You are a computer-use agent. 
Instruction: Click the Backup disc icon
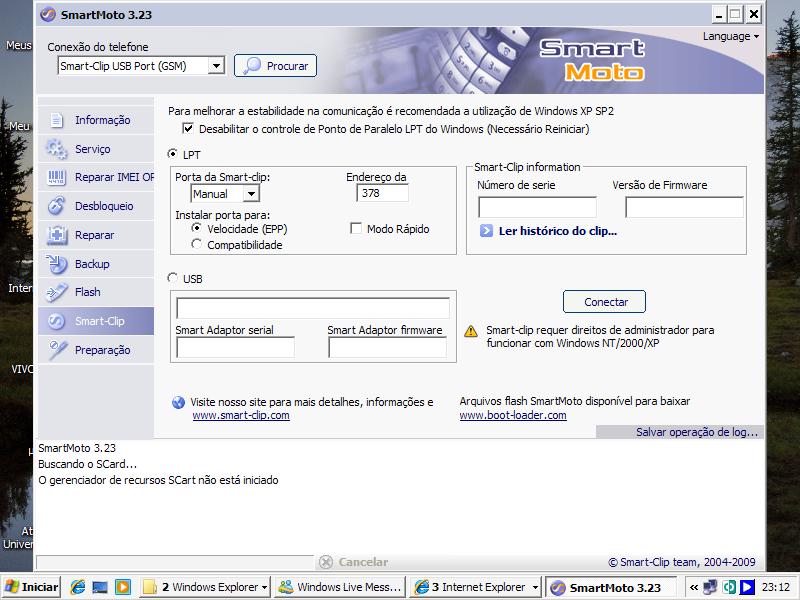point(56,264)
